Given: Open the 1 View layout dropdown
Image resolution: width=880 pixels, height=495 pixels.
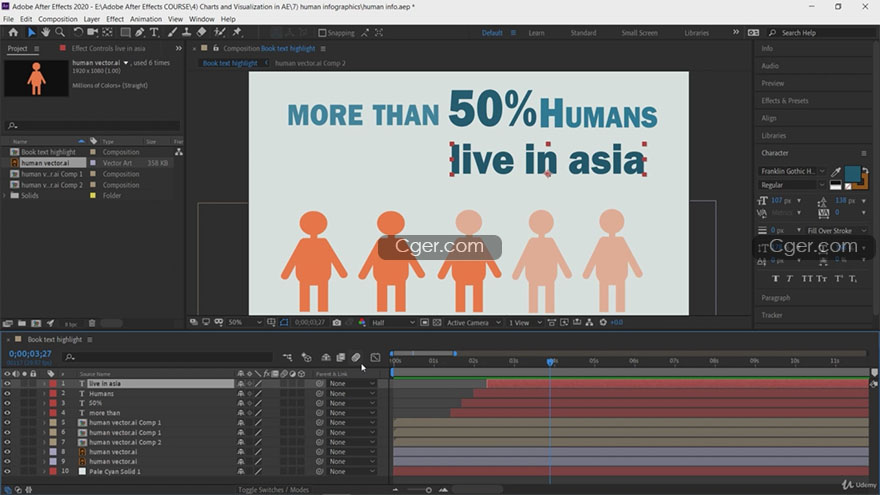Looking at the screenshot, I should click(525, 323).
